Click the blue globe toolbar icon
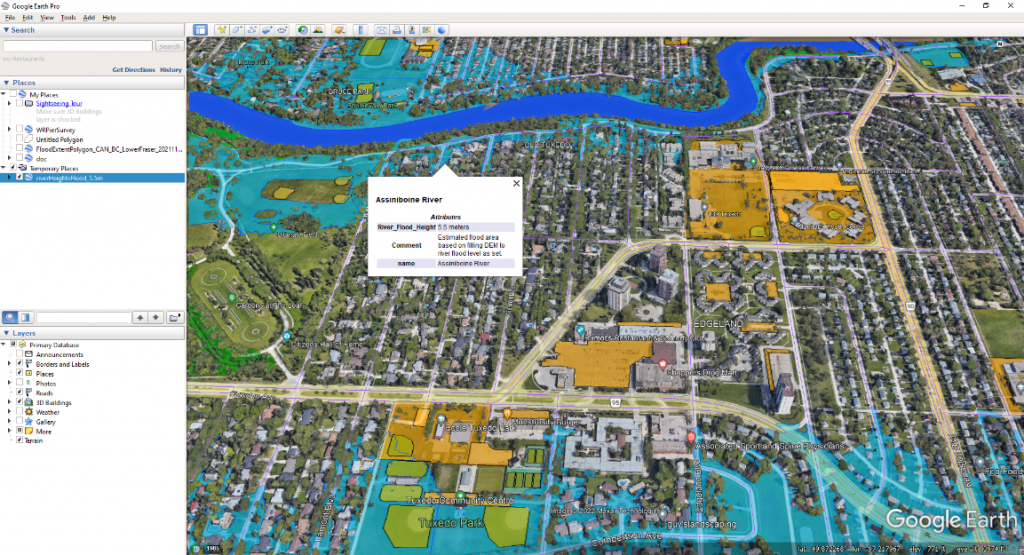This screenshot has width=1024, height=555. coord(442,30)
